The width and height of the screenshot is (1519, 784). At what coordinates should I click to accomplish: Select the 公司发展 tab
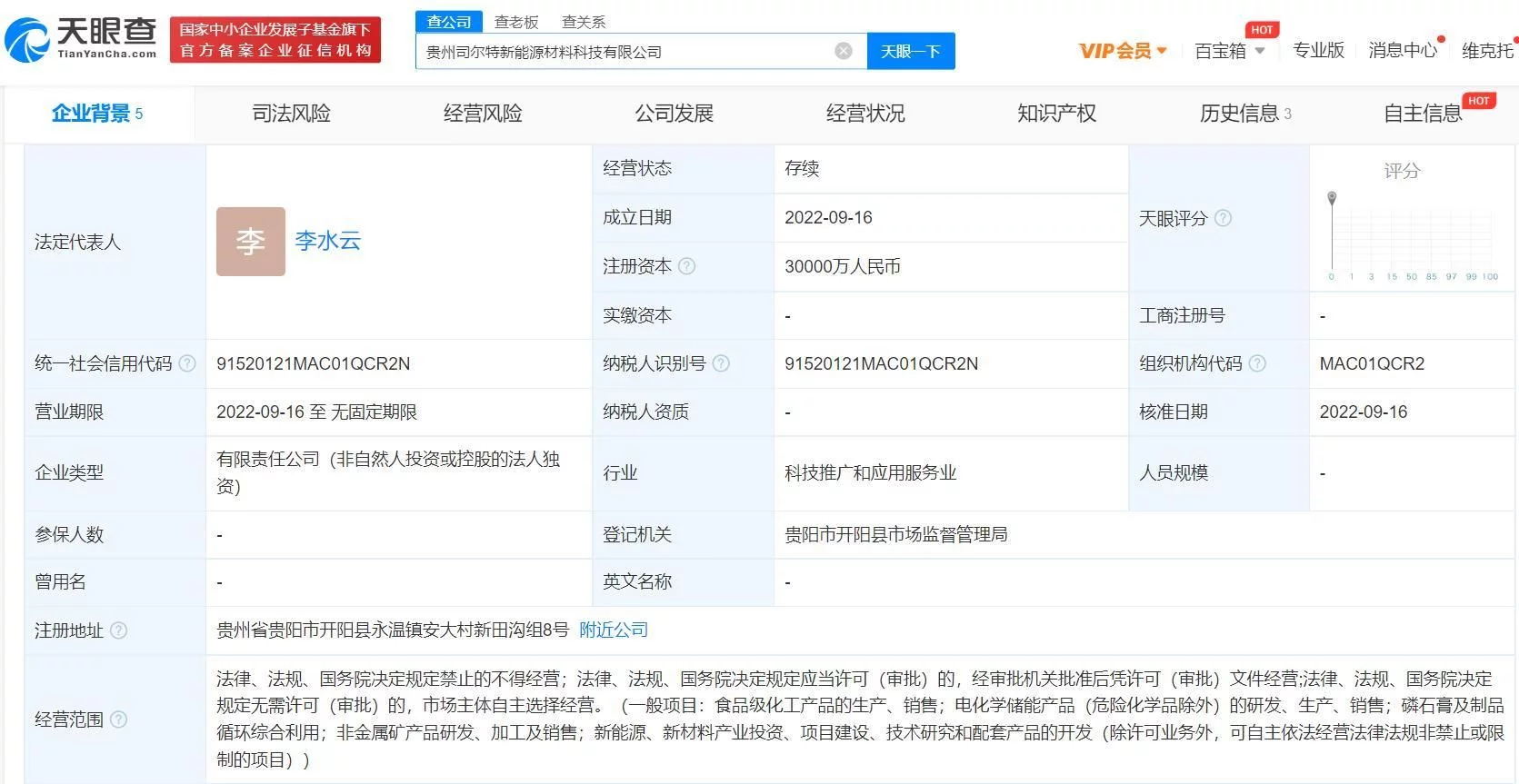674,114
